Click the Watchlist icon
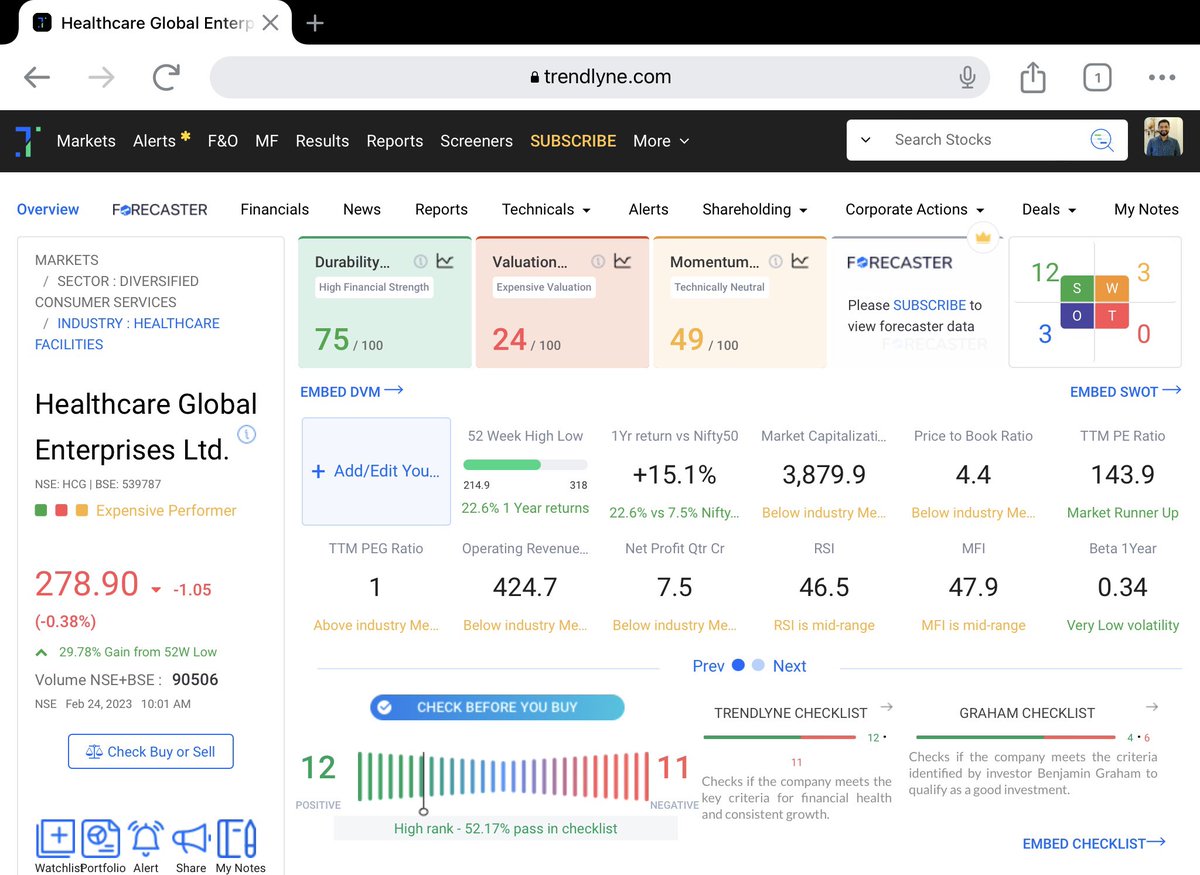The height and width of the screenshot is (875, 1200). click(x=55, y=838)
